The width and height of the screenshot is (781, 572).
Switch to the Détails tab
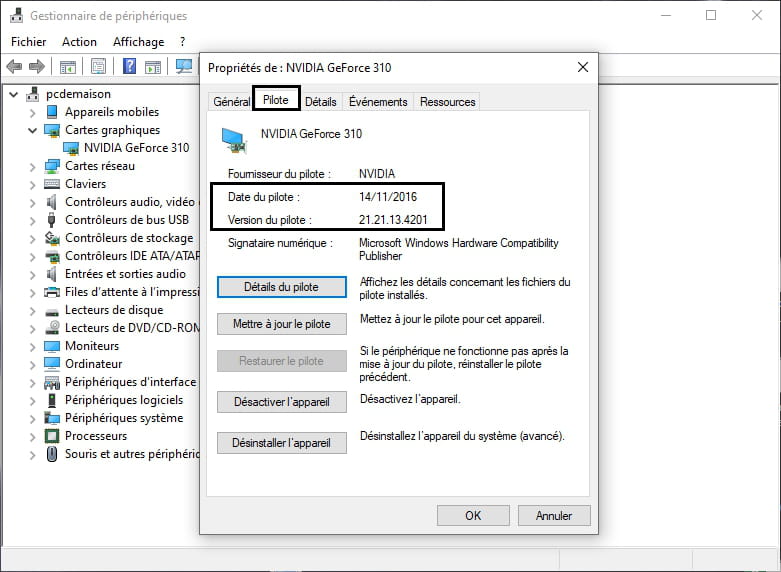(x=320, y=102)
